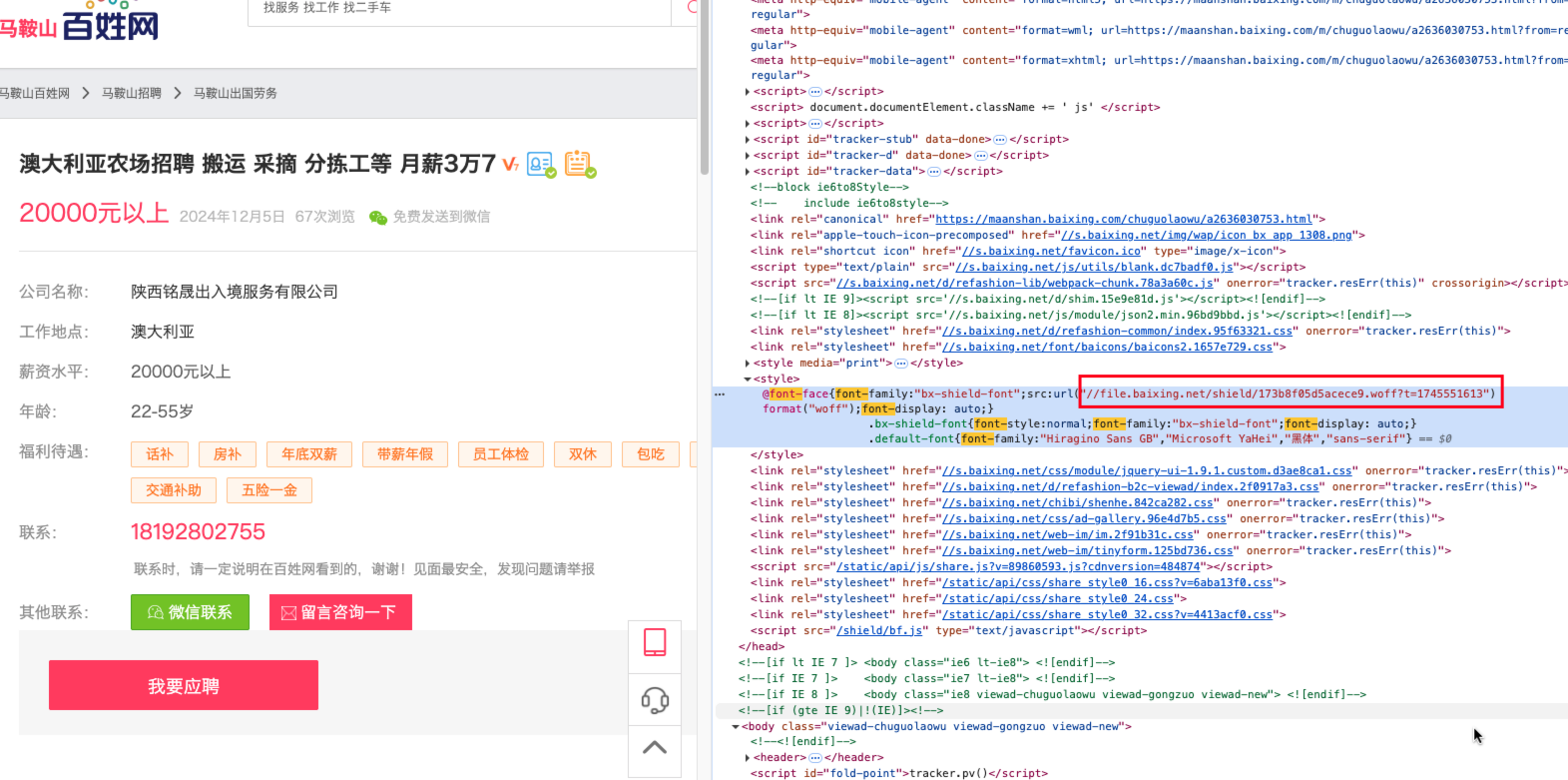Open the share_style0_24.css link

click(1058, 599)
